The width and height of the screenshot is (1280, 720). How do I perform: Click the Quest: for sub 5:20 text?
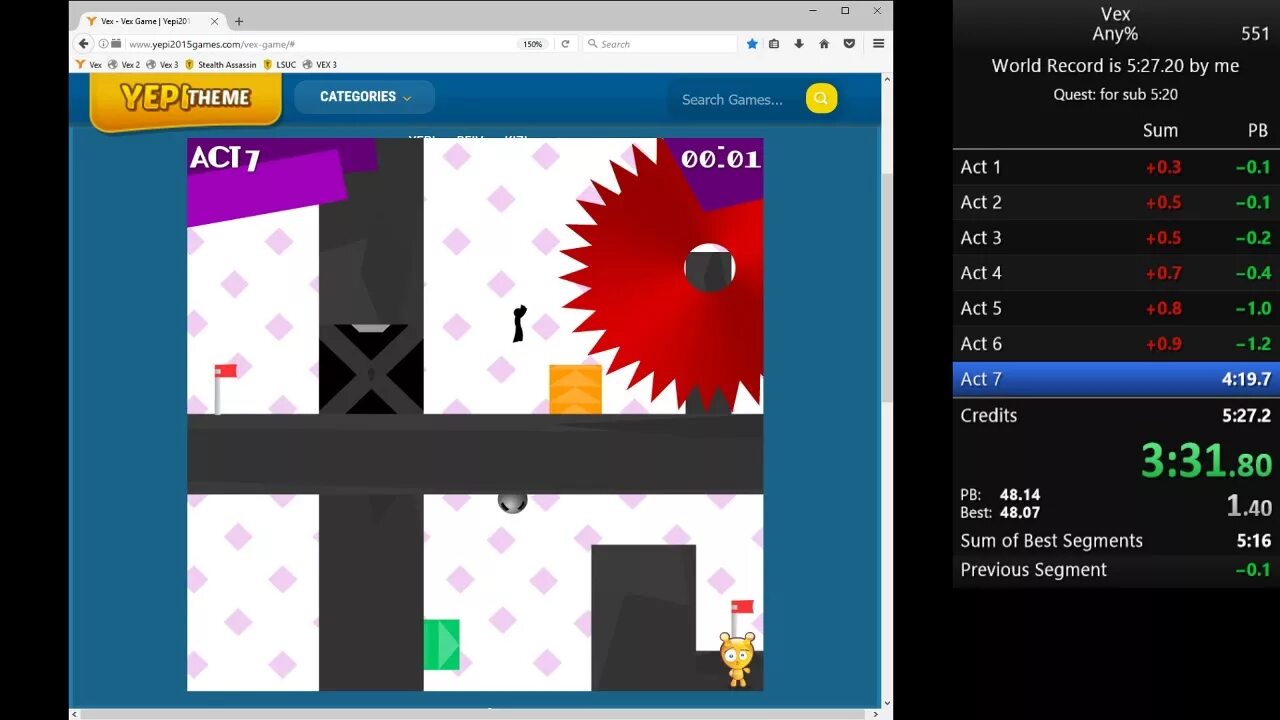[1115, 95]
